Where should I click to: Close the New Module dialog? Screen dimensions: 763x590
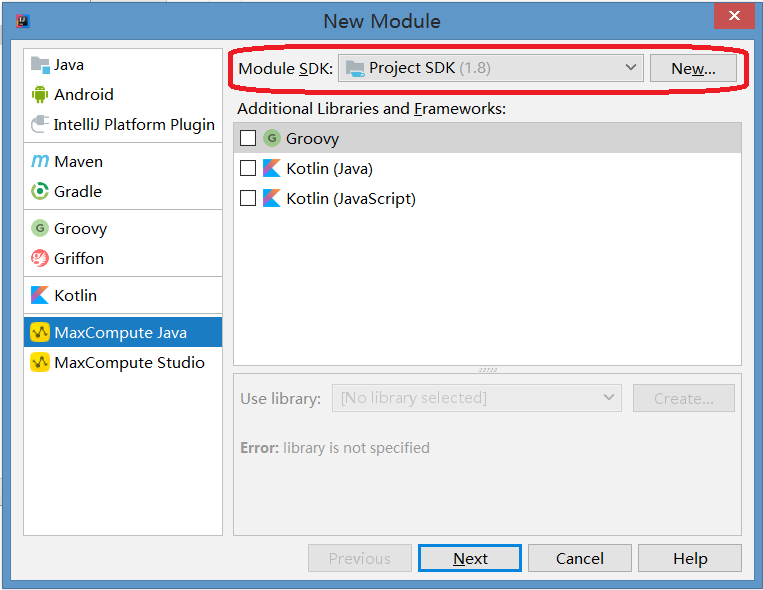(734, 16)
